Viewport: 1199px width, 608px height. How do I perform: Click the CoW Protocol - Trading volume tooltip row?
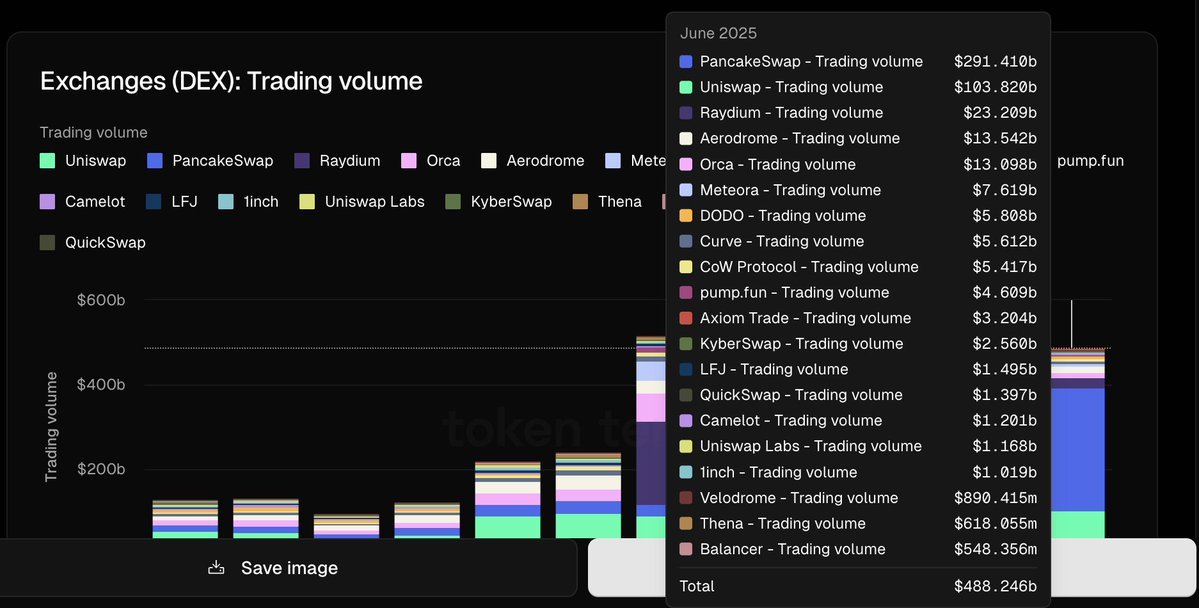(858, 267)
